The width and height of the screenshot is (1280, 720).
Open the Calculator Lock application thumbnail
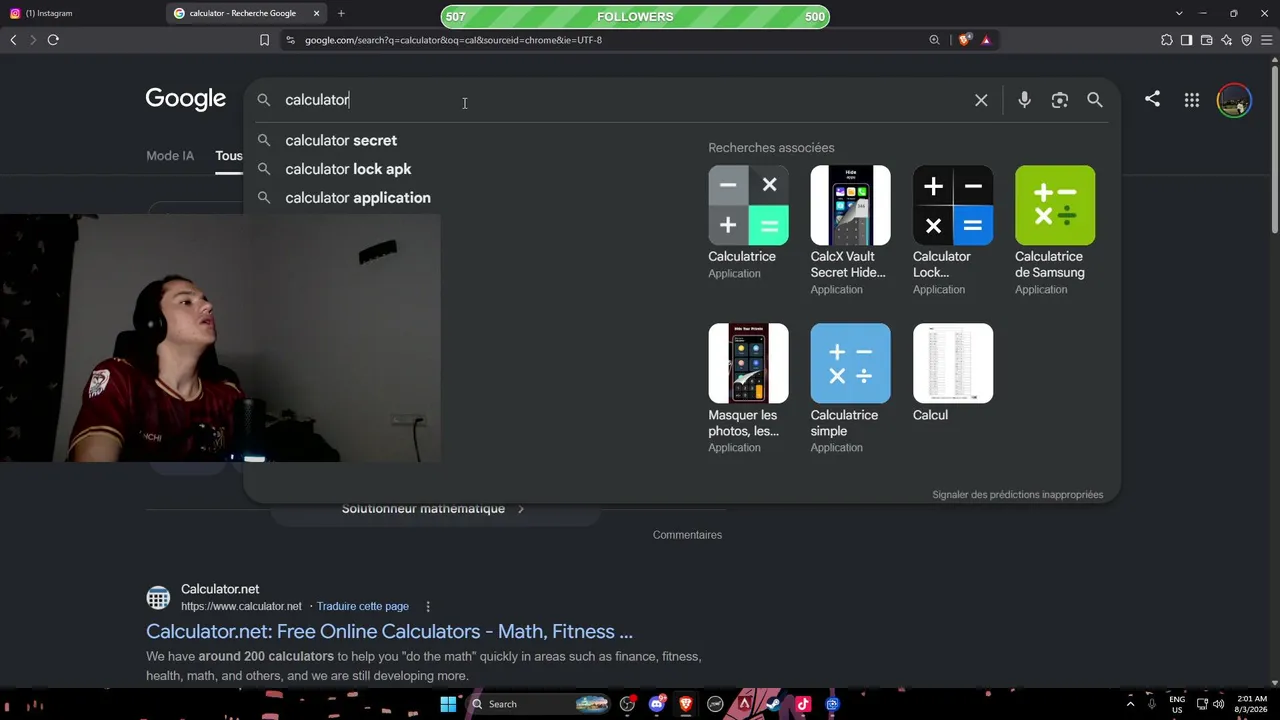953,205
